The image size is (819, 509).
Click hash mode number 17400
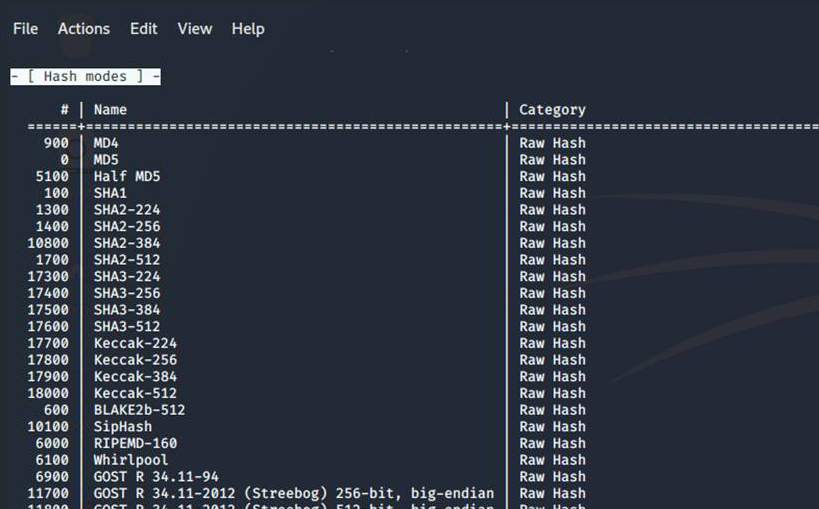point(48,294)
